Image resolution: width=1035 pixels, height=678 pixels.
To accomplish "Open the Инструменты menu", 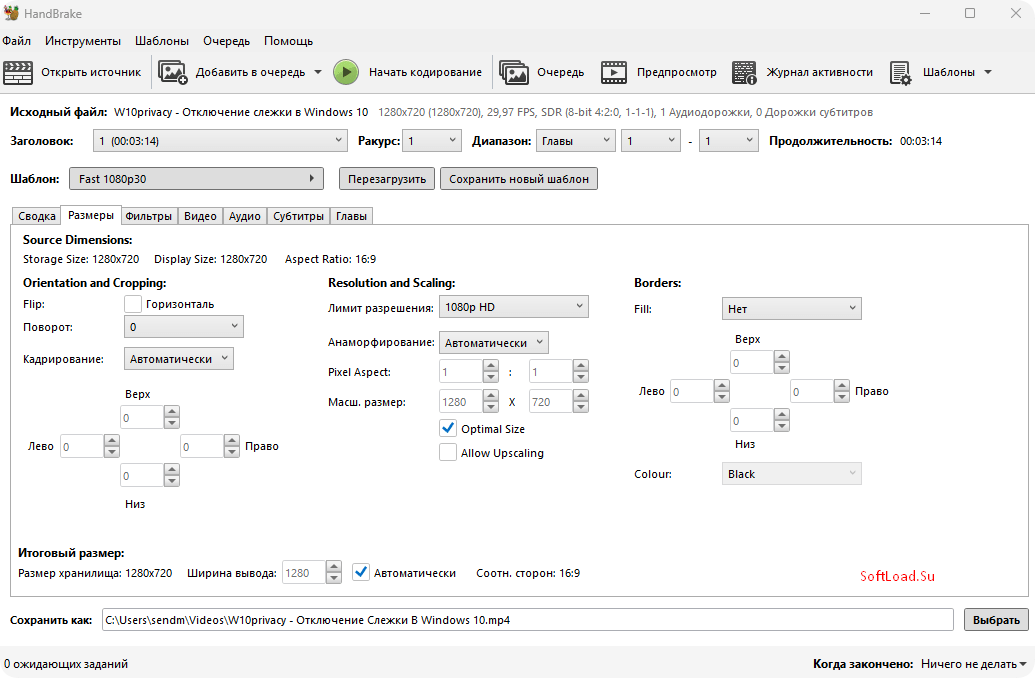I will [83, 41].
